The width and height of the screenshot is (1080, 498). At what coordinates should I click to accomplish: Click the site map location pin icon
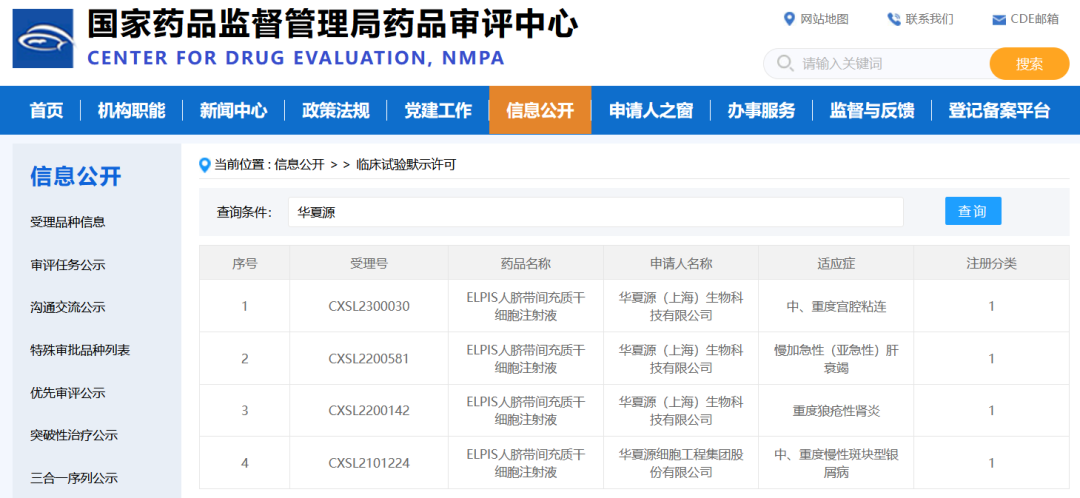[789, 19]
